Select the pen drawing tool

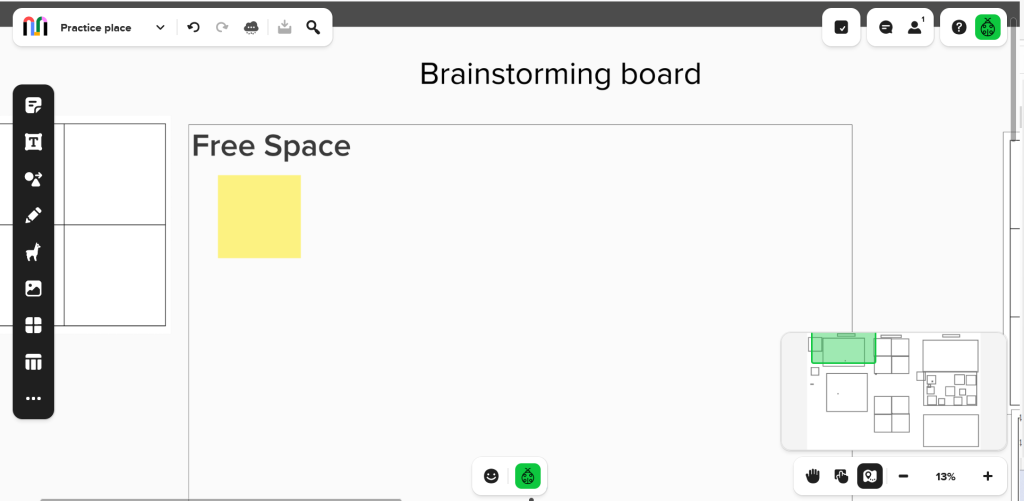tap(33, 216)
